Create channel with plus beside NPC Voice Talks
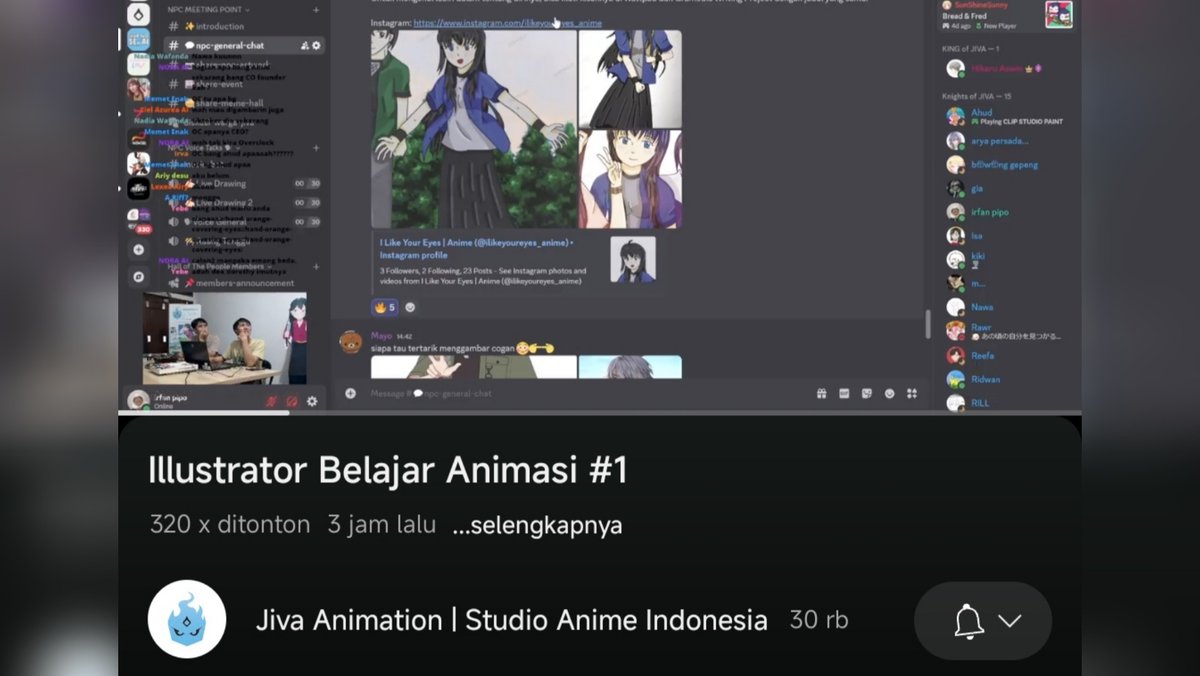 tap(316, 147)
